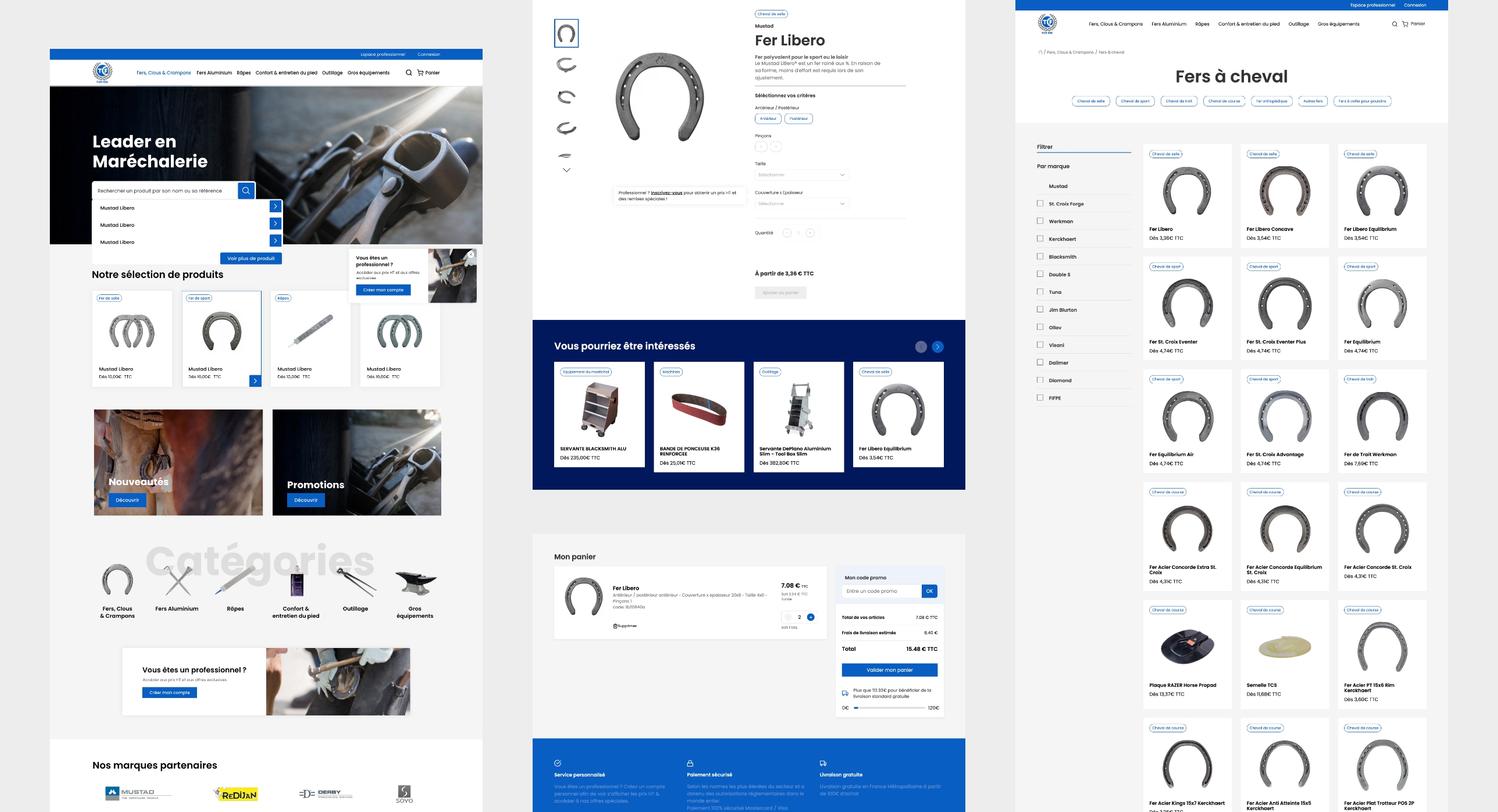Select the Antérieur option chip
The image size is (1498, 812).
coord(768,118)
